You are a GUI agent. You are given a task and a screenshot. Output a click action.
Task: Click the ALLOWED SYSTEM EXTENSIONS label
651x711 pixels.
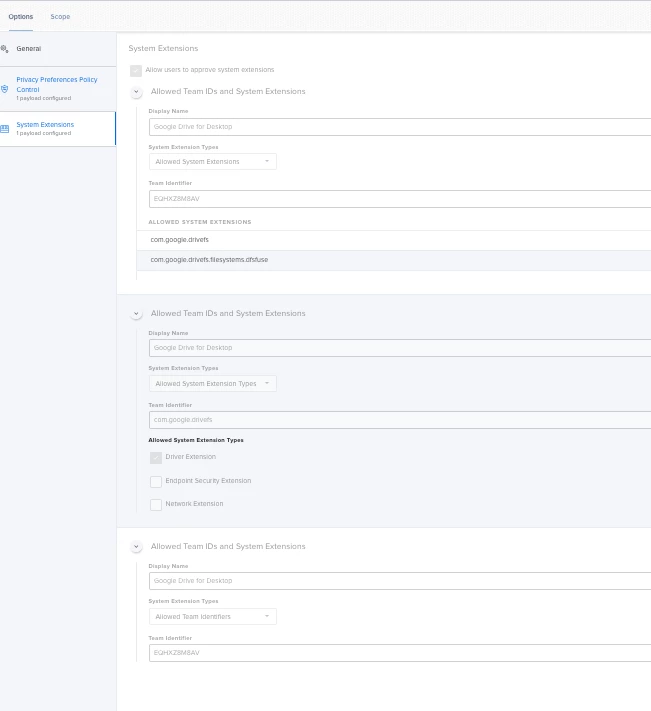(x=200, y=222)
